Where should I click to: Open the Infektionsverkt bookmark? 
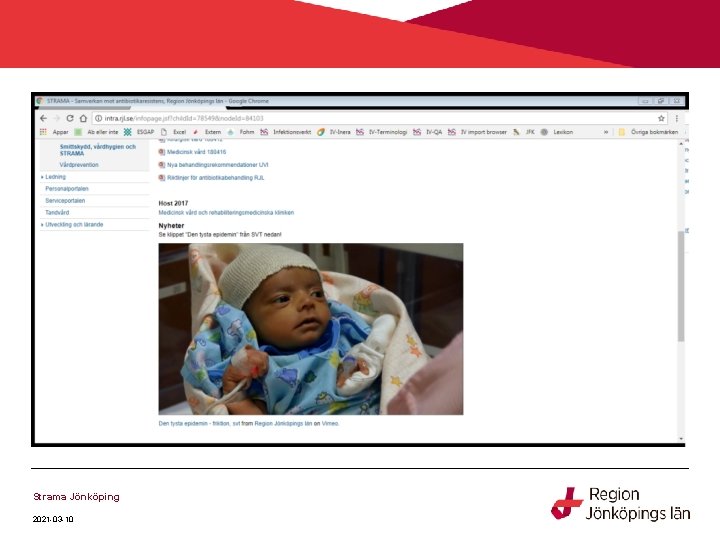286,132
